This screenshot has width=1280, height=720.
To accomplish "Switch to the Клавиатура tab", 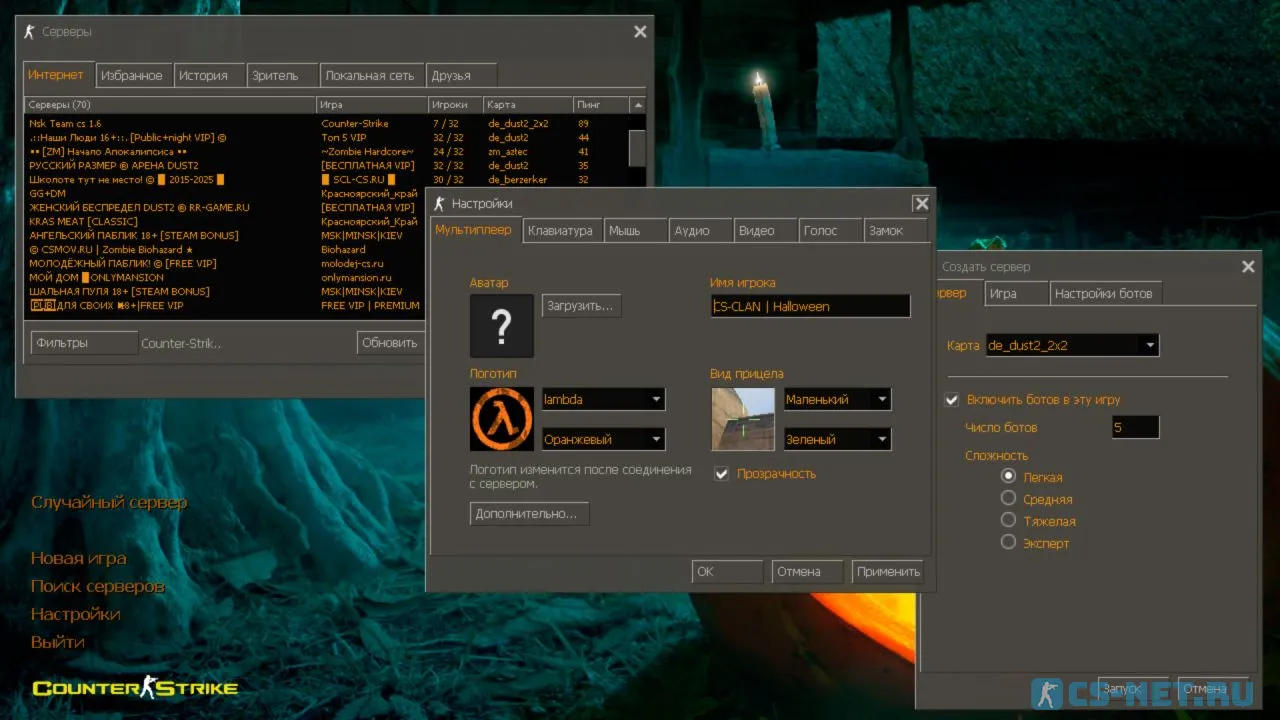I will tap(560, 231).
